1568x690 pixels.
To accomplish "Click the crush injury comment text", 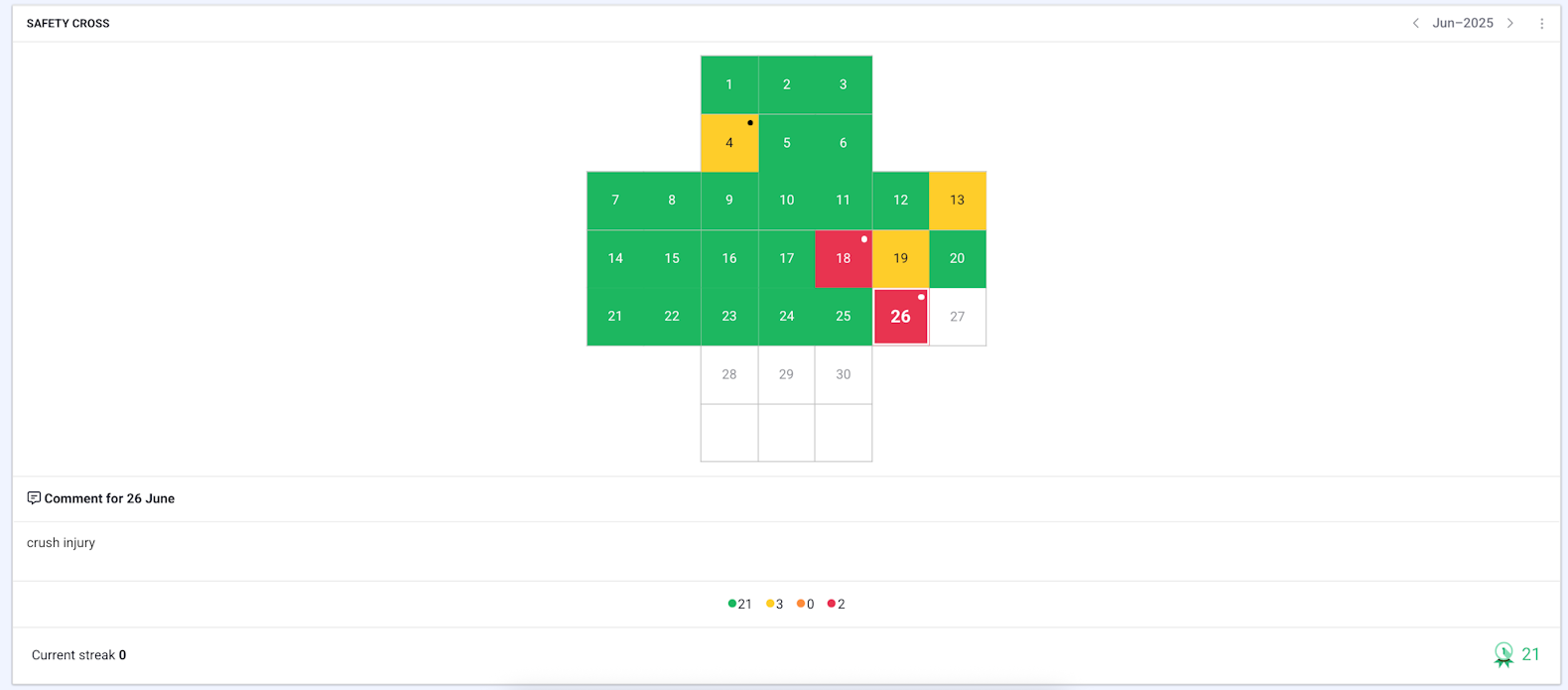I will pyautogui.click(x=62, y=543).
